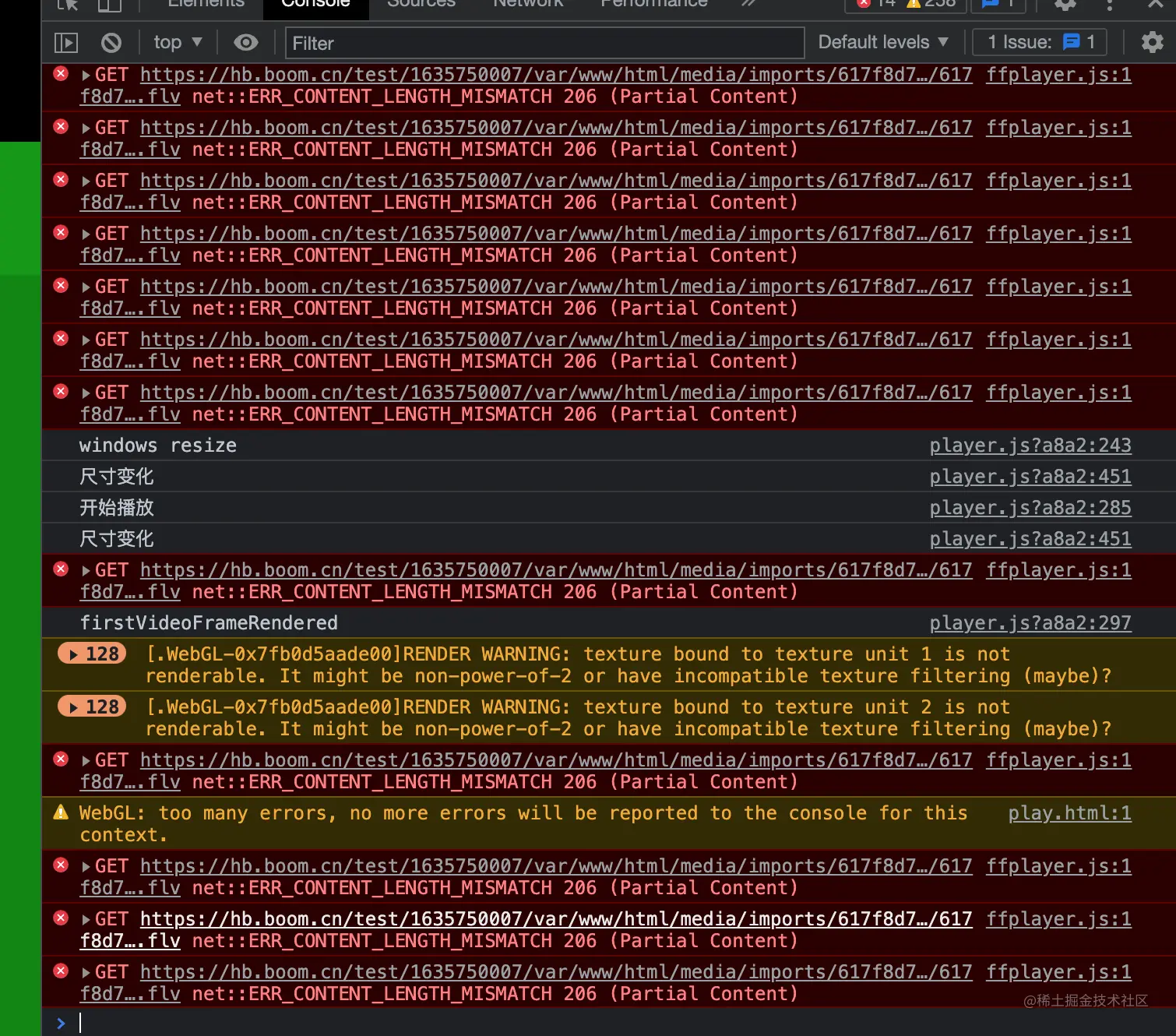Open the Default levels dropdown
This screenshot has width=1176, height=1036.
882,42
